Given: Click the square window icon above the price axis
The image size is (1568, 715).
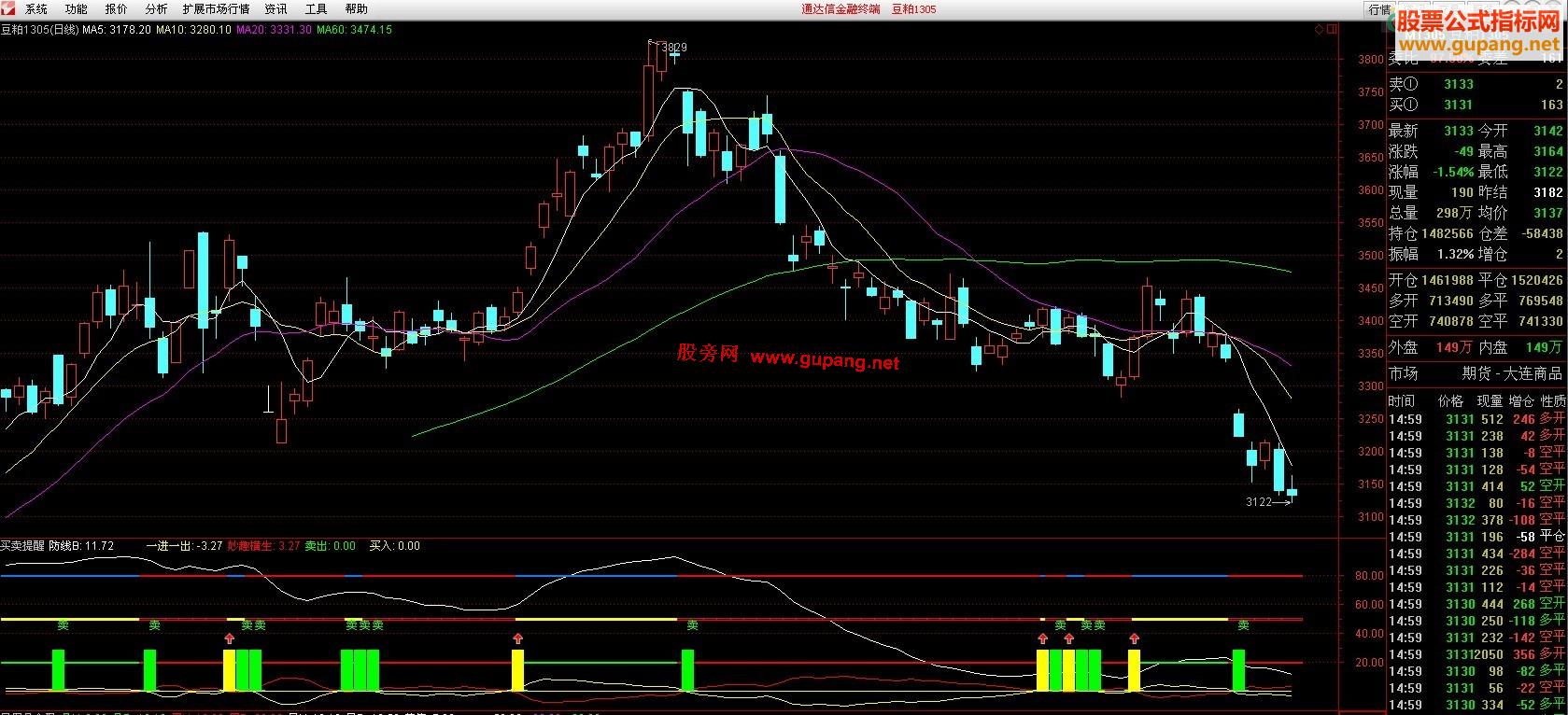Looking at the screenshot, I should pyautogui.click(x=1332, y=30).
